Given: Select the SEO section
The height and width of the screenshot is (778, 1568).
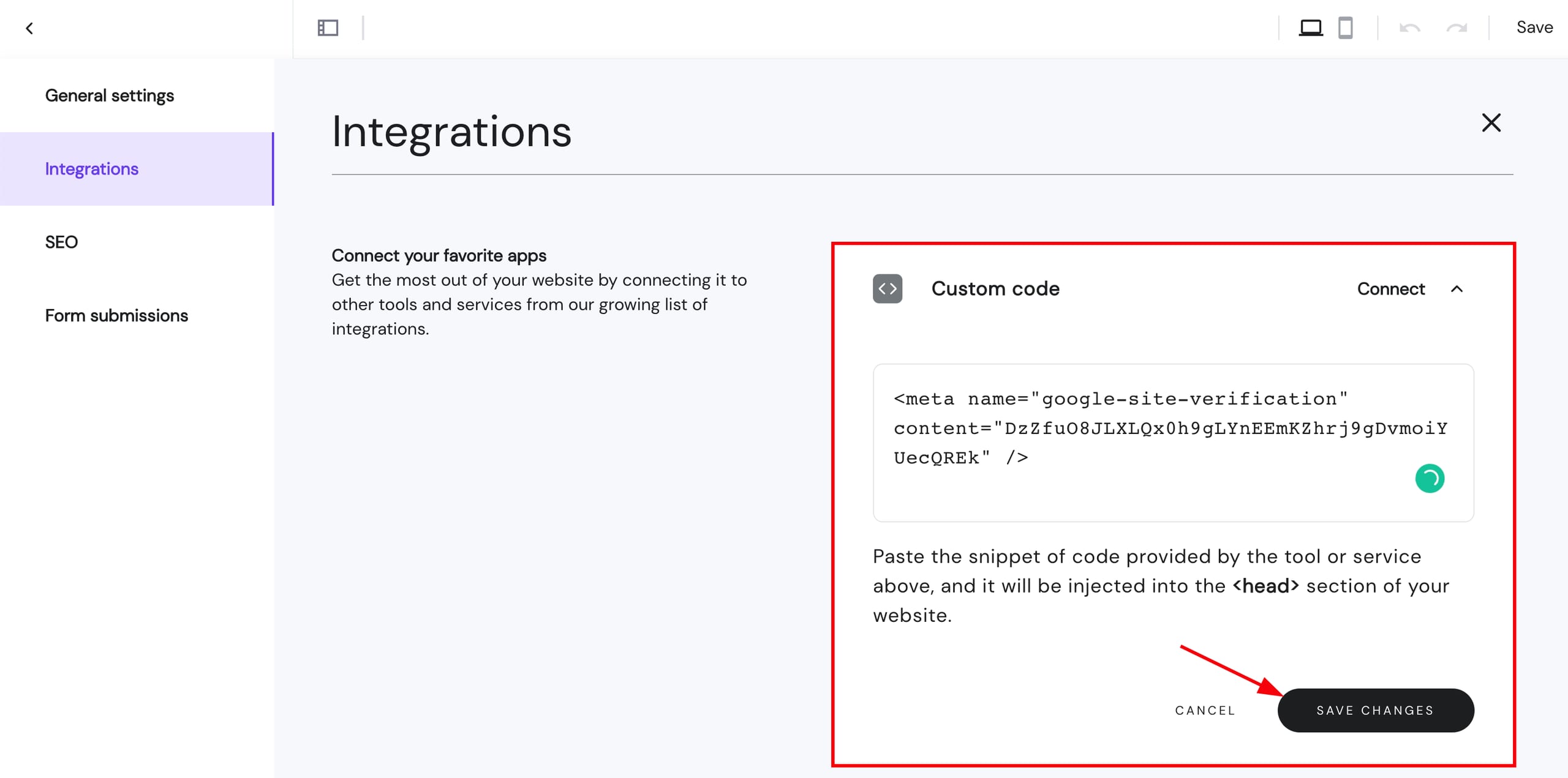Looking at the screenshot, I should tap(61, 241).
